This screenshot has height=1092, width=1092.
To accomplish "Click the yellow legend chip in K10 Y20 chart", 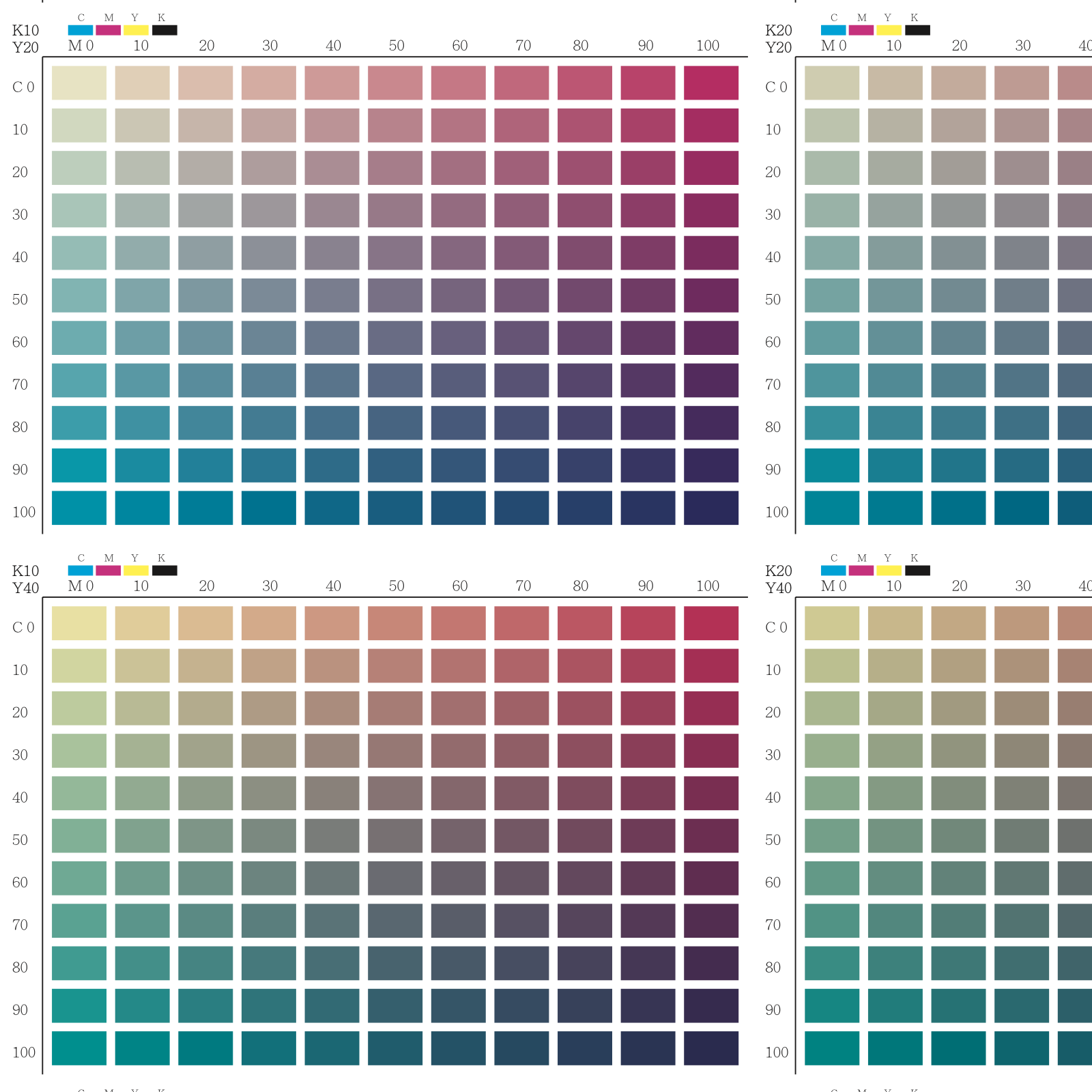I will pos(136,30).
